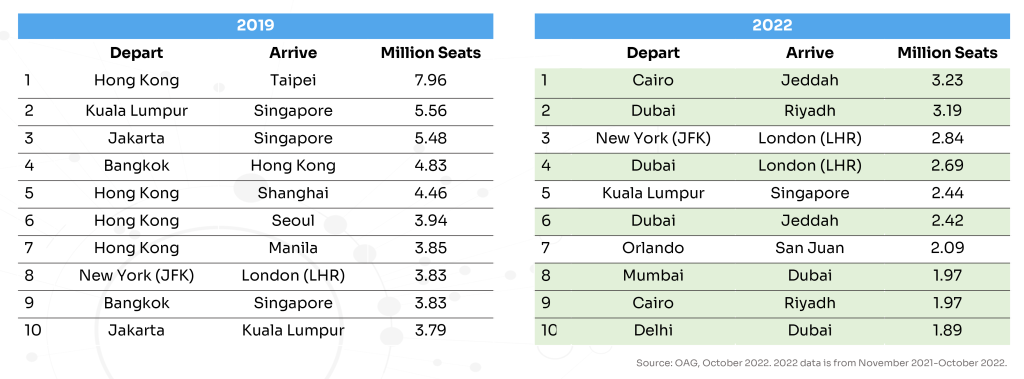The width and height of the screenshot is (1024, 379).
Task: Click Million Seats header in 2019 table
Action: (x=431, y=53)
